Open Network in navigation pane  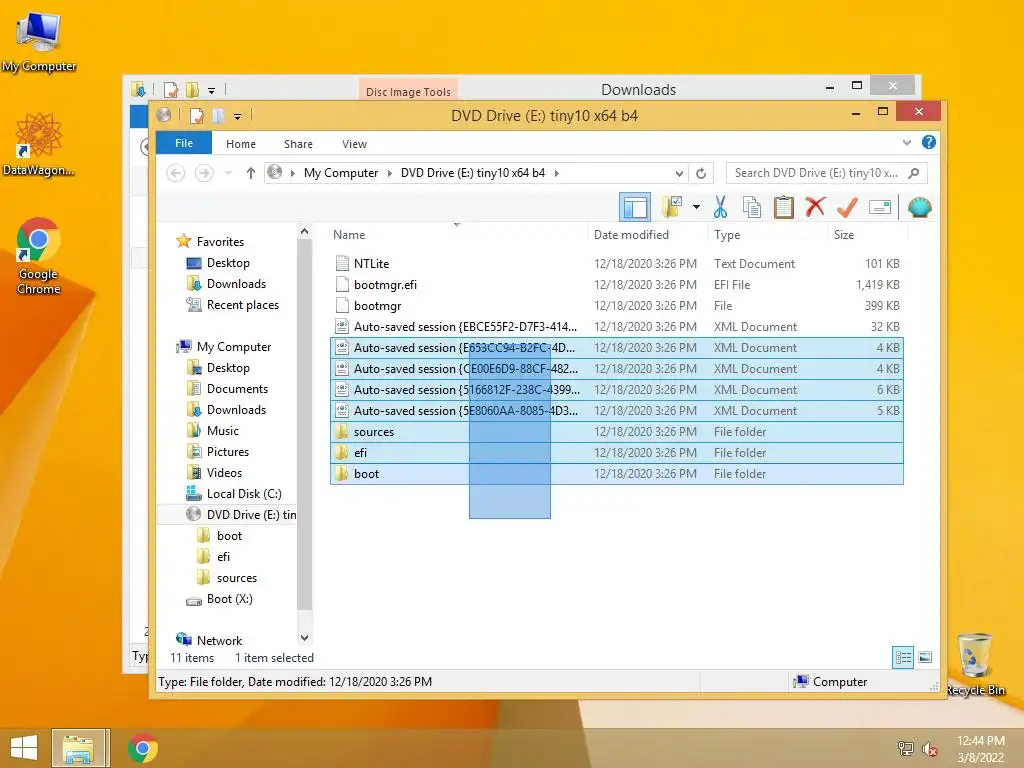[219, 641]
